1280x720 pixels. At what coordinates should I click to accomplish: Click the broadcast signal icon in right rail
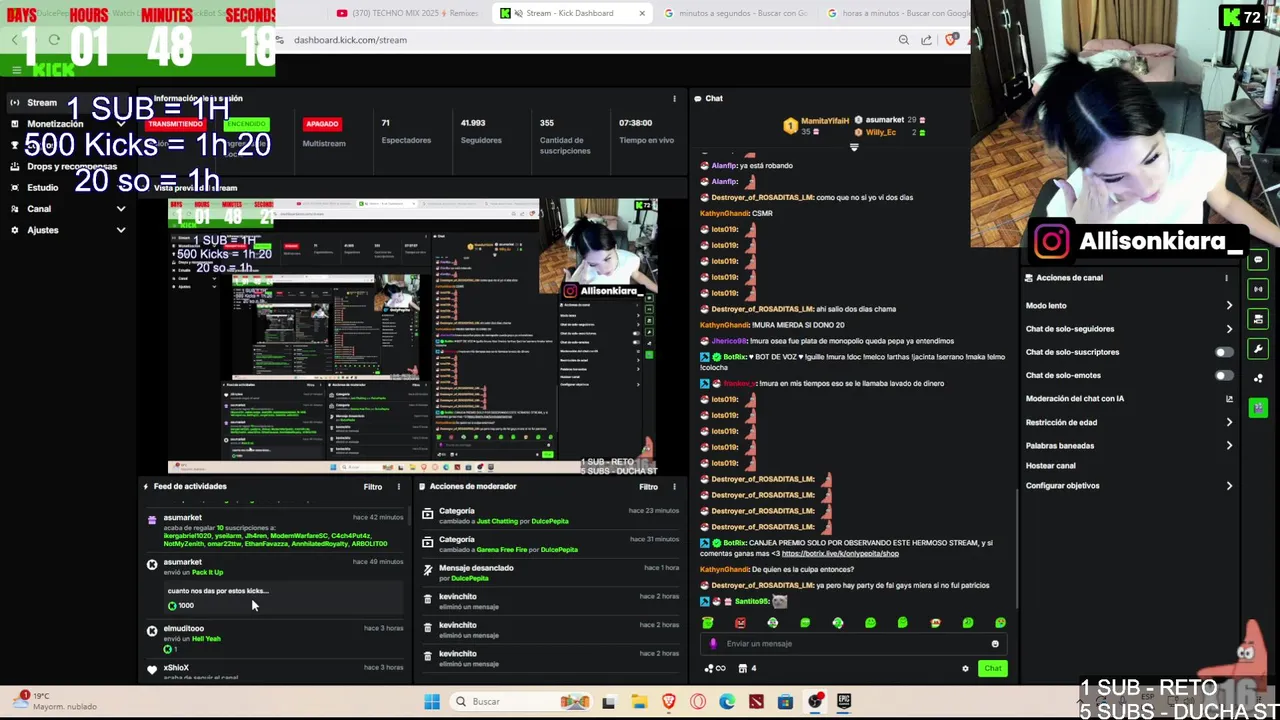[1258, 289]
